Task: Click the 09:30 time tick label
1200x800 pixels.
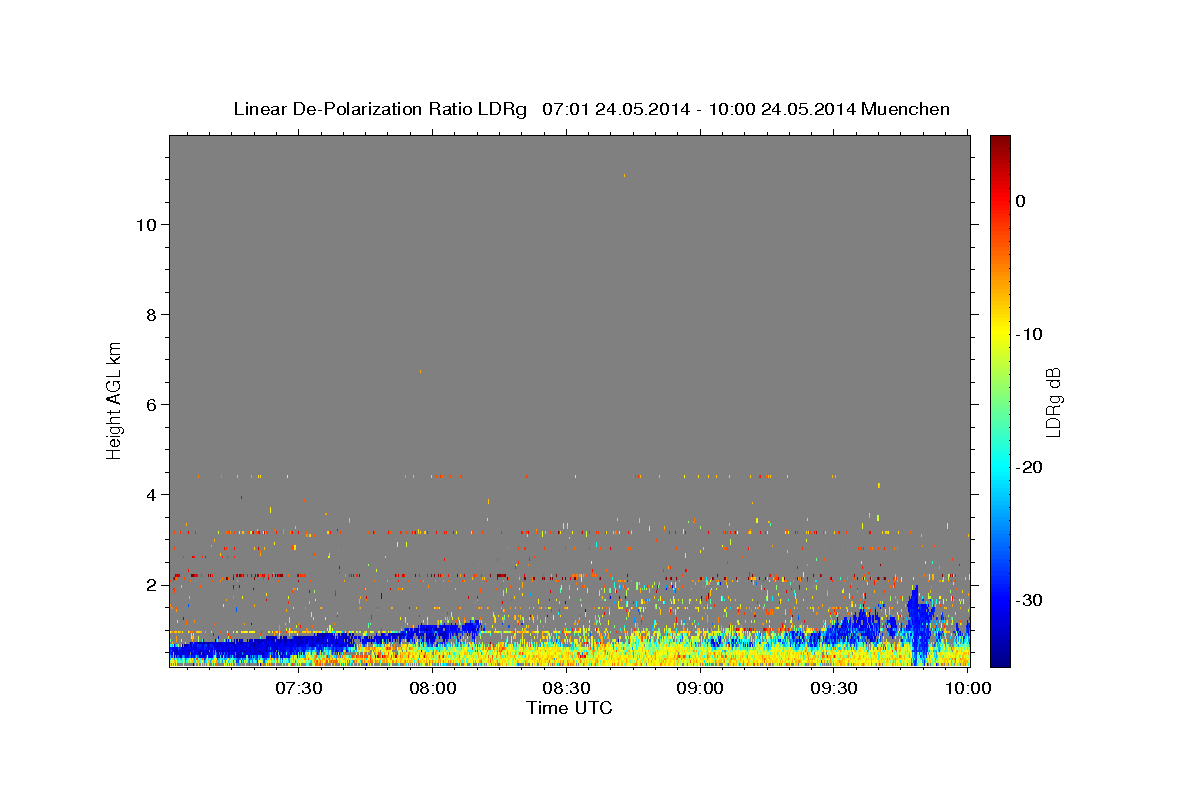Action: [x=835, y=688]
